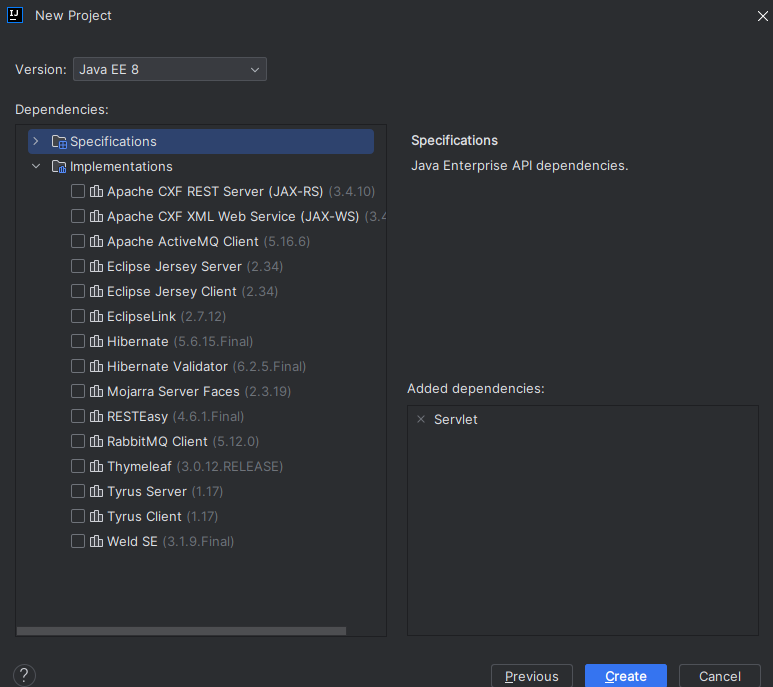773x687 pixels.
Task: Click the Previous button
Action: 532,676
